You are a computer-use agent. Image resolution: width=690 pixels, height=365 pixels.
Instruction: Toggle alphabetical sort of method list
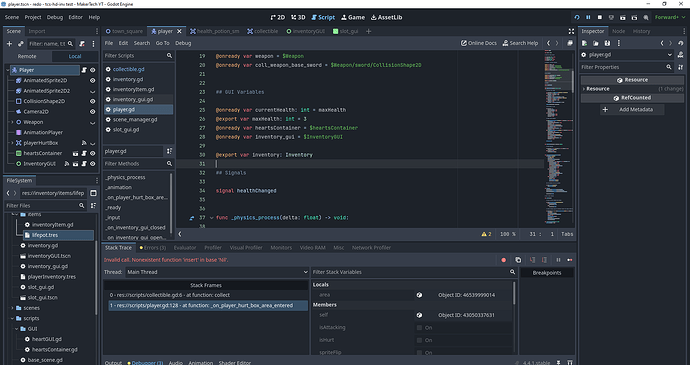[x=169, y=151]
